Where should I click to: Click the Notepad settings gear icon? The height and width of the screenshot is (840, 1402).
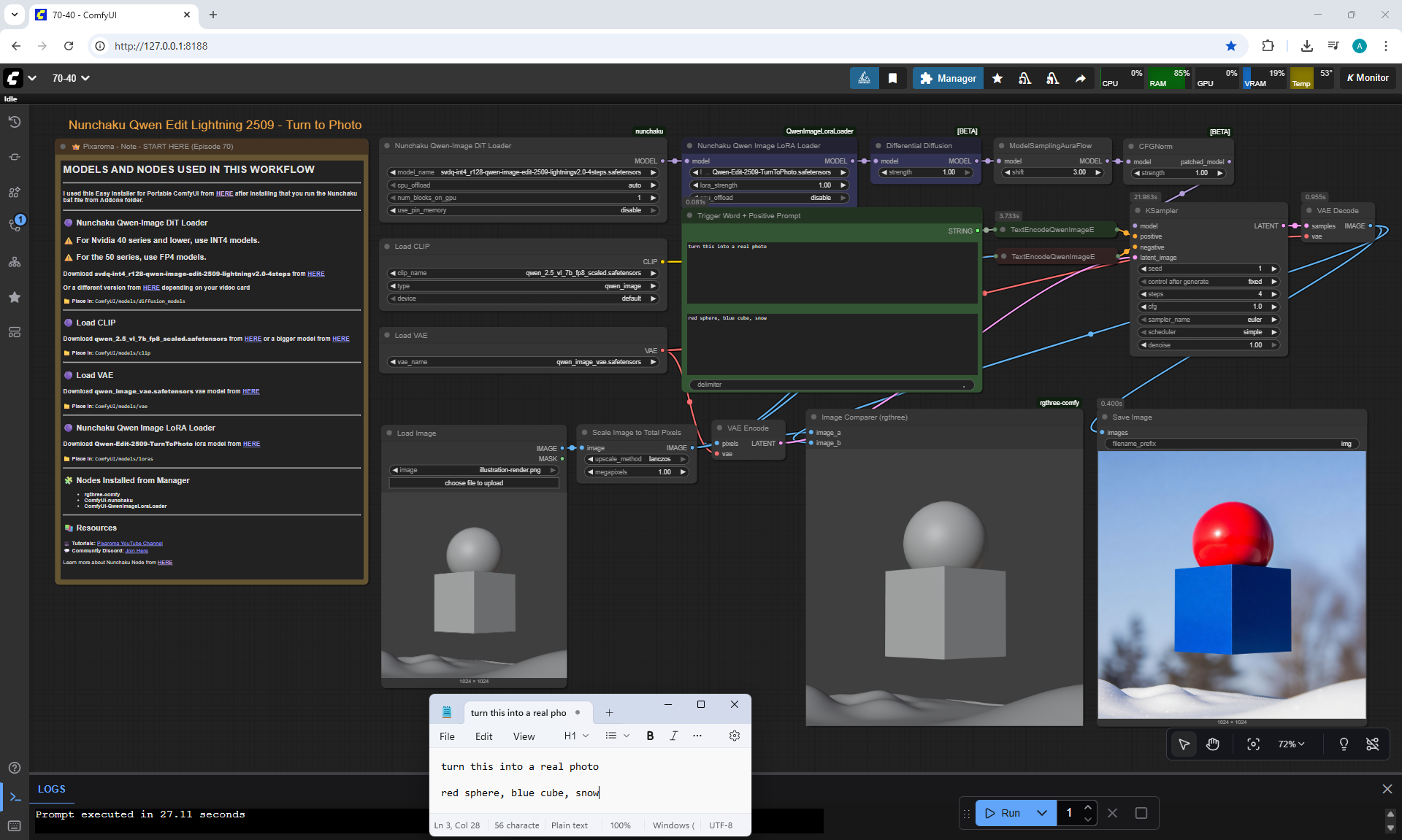point(734,736)
